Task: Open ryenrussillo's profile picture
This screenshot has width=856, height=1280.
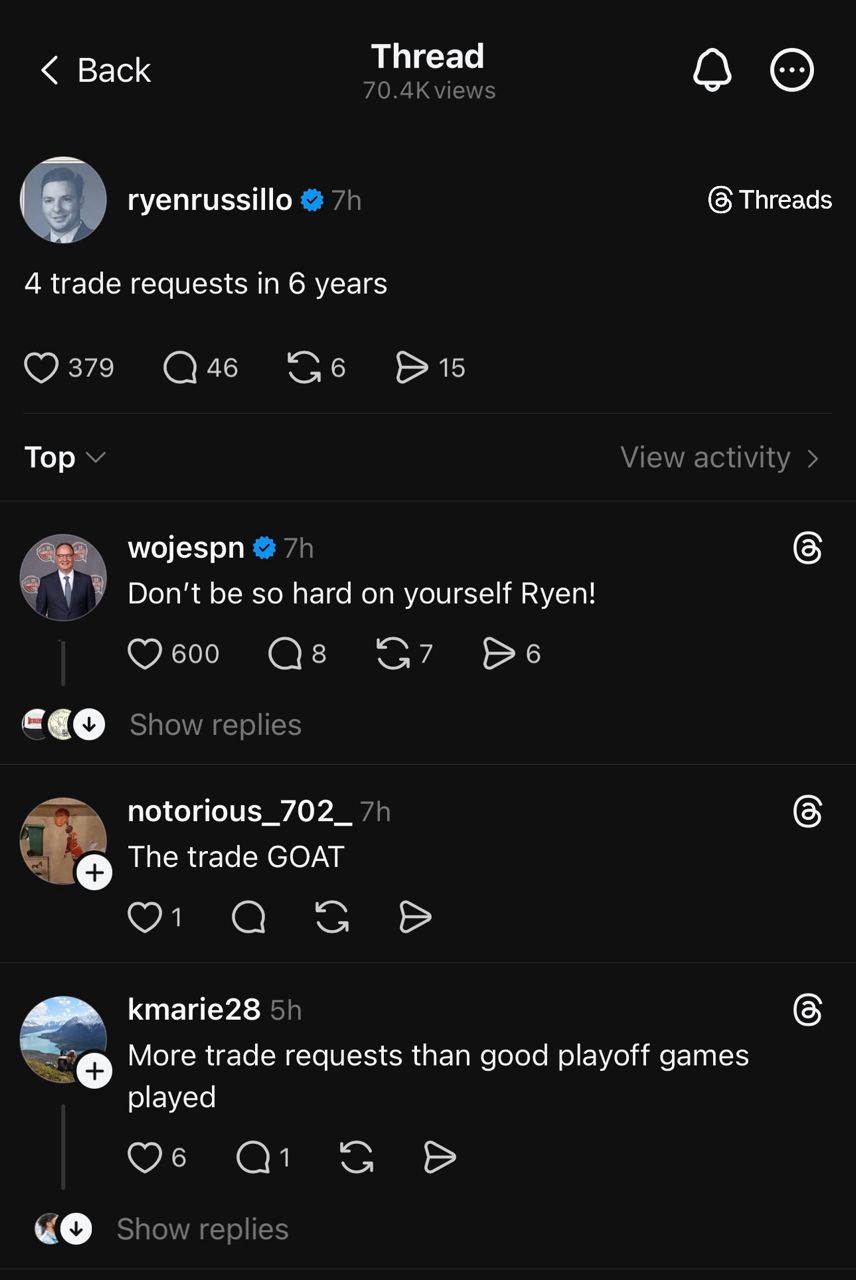Action: (x=63, y=200)
